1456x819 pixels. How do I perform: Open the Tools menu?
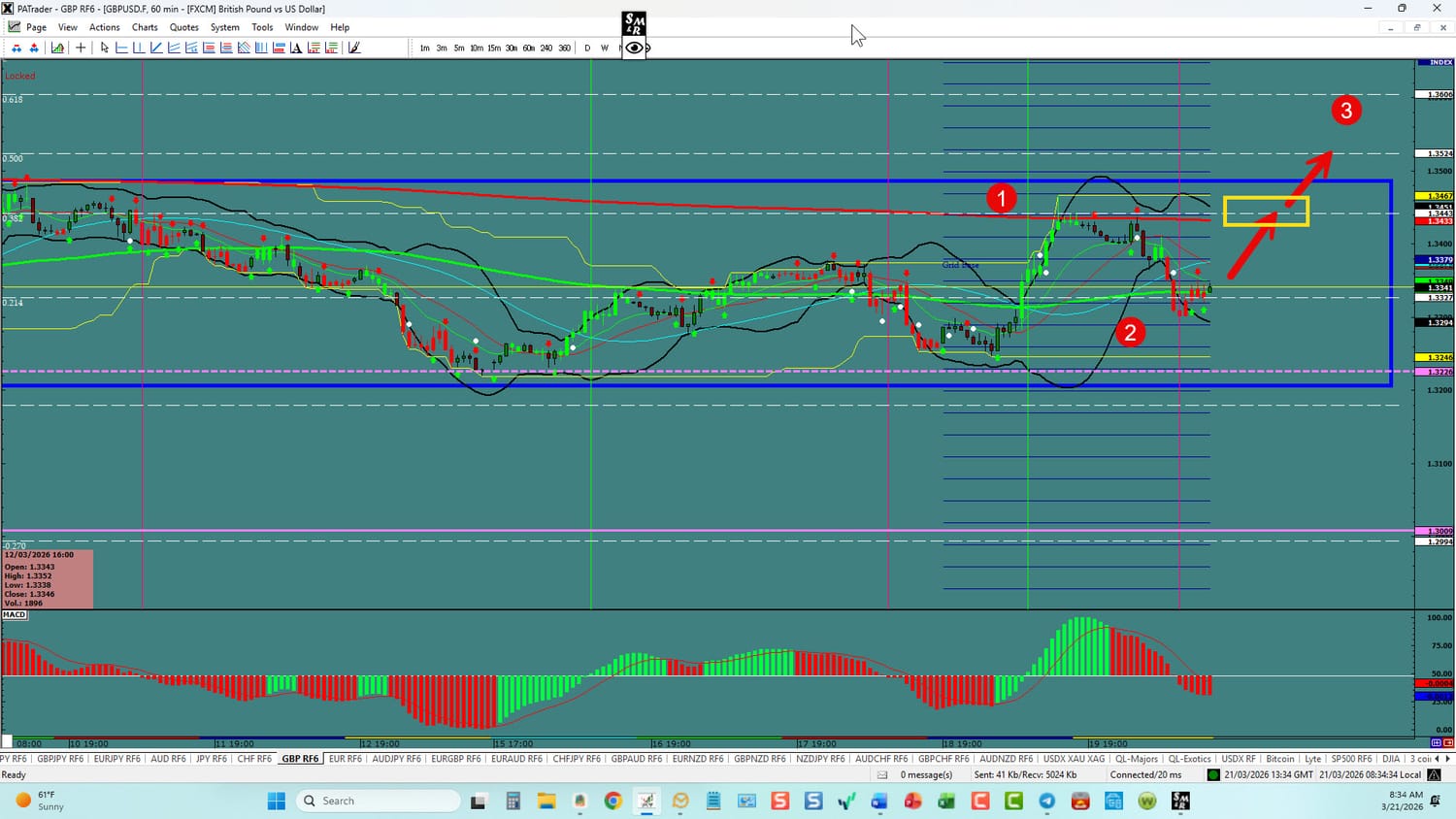[262, 27]
